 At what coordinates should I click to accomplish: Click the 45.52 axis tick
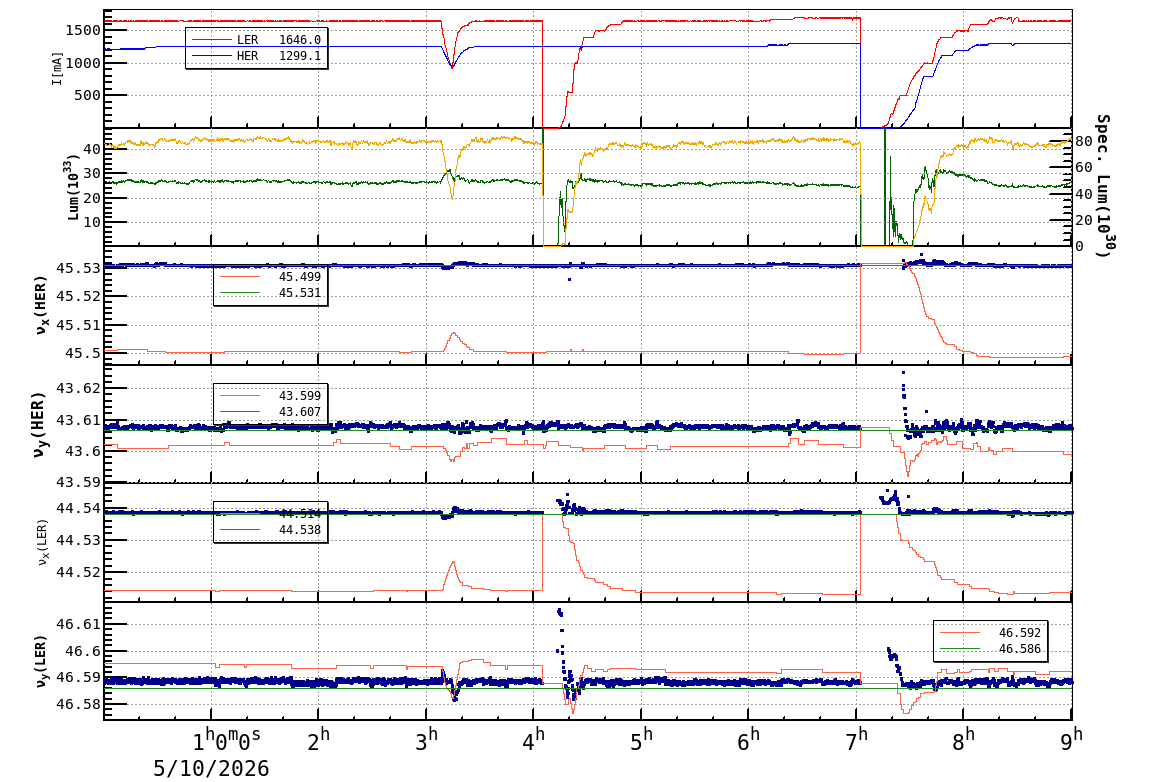click(78, 296)
